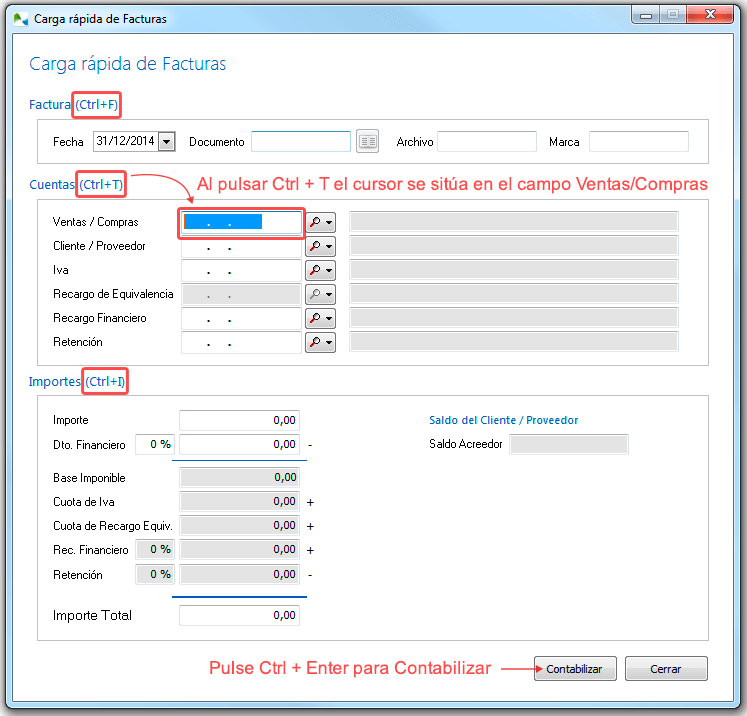Screen dimensions: 747x716
Task: Open search lookup for Recargo Financiero account
Action: tap(320, 318)
